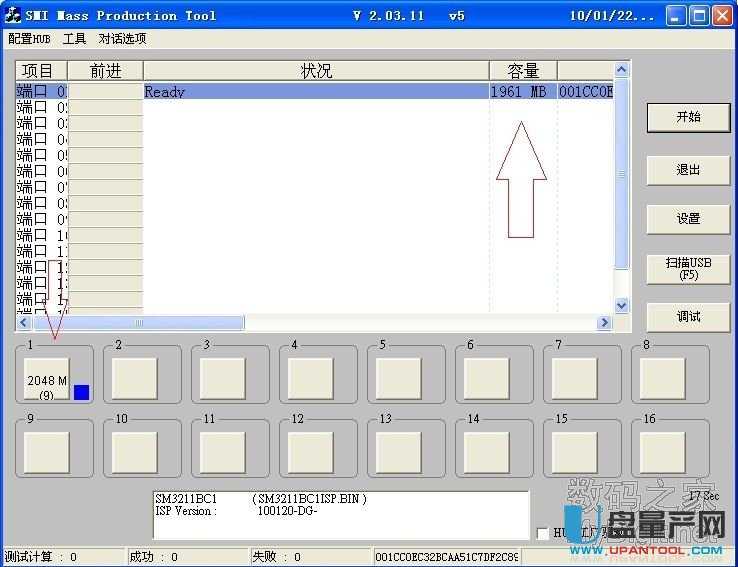The height and width of the screenshot is (567, 738).
Task: Click port slot 1 showing 2048 M
Action: pos(47,380)
